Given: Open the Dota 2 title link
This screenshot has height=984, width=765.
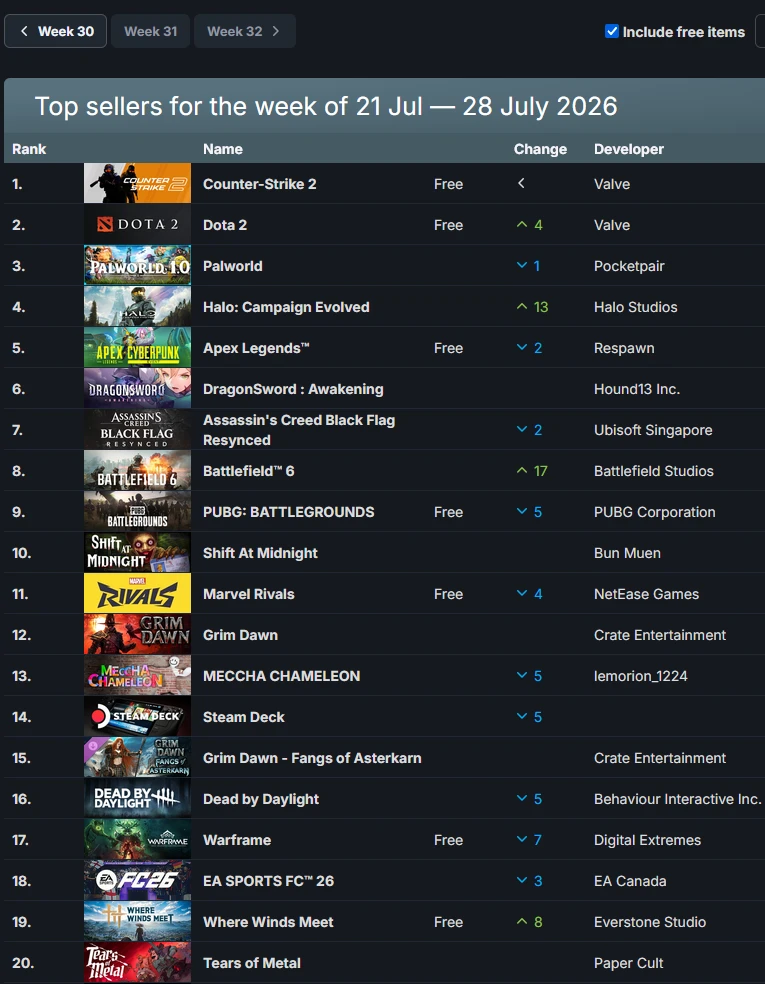Looking at the screenshot, I should (x=225, y=225).
